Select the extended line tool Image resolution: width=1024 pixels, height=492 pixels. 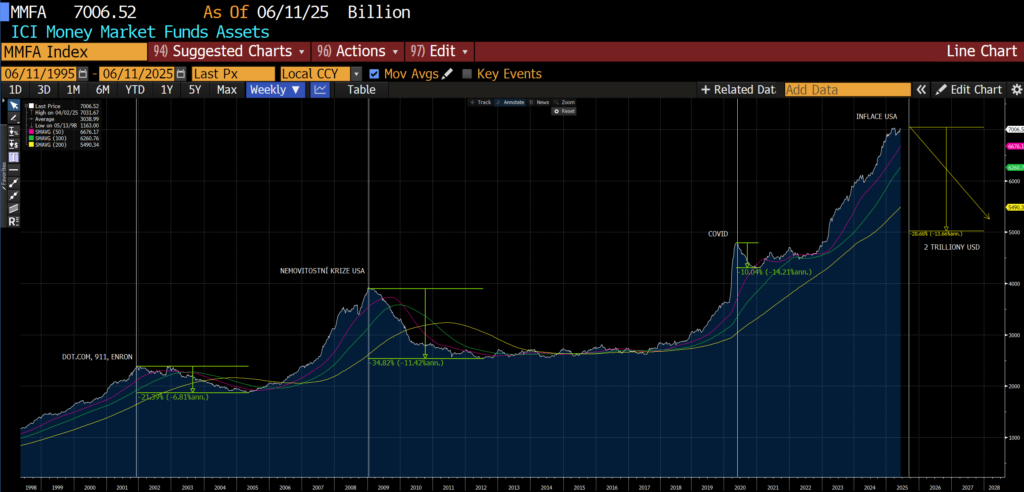tap(14, 195)
